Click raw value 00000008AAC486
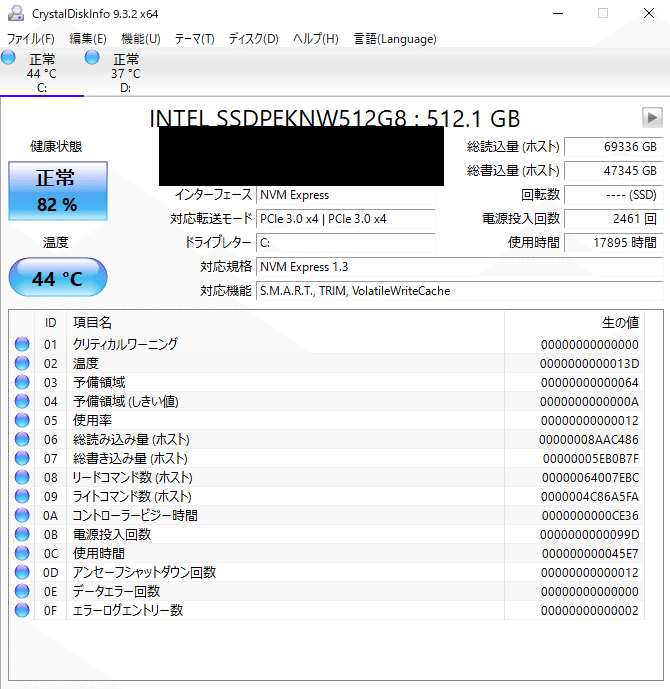This screenshot has width=670, height=689. (x=589, y=440)
